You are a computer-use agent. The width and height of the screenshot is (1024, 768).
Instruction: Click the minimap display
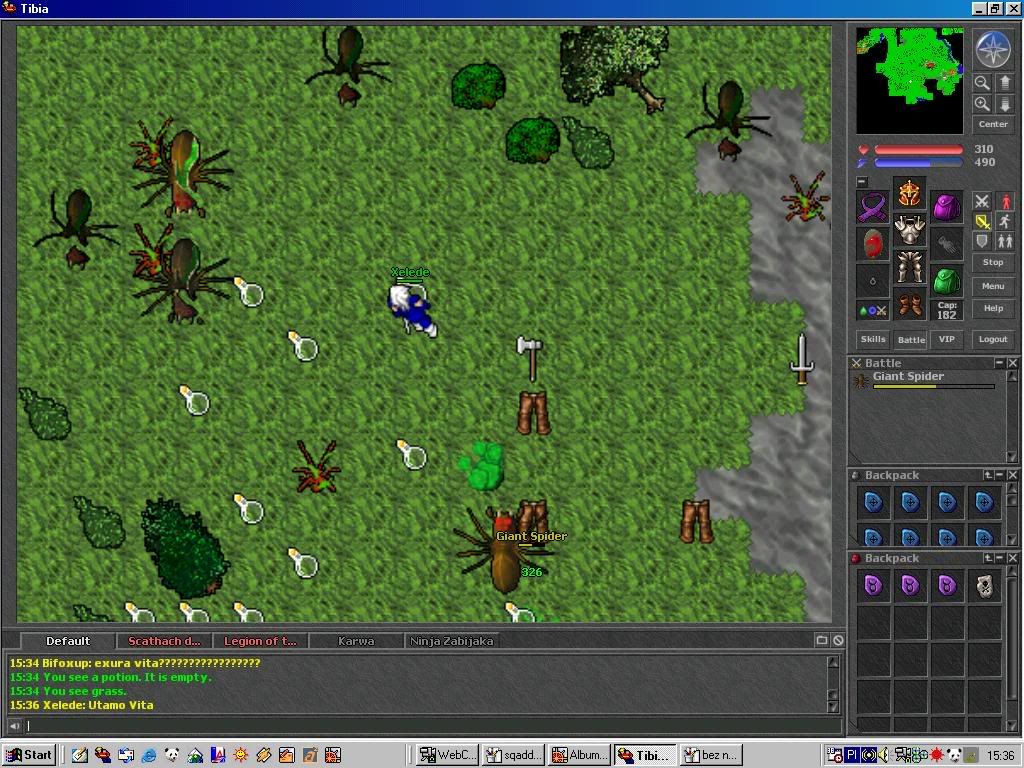[909, 80]
